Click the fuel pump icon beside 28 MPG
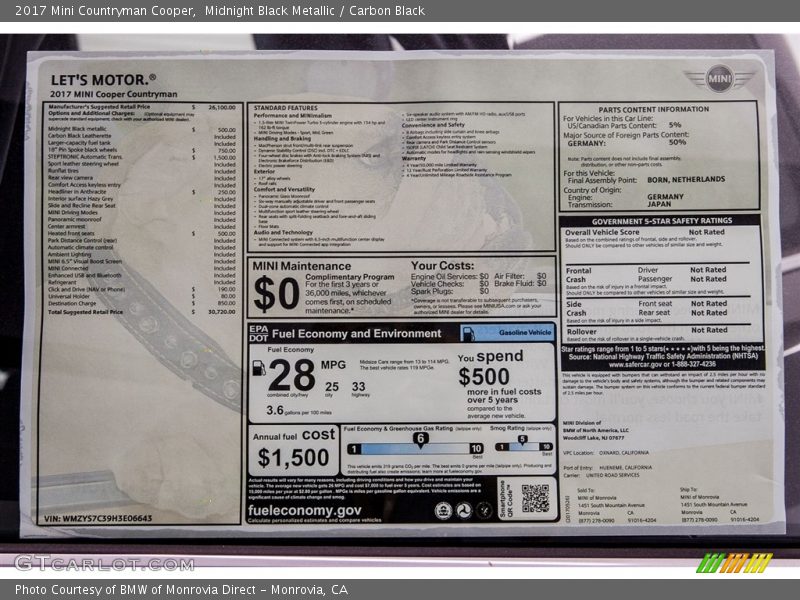Screen dimensions: 800x600 tap(259, 368)
